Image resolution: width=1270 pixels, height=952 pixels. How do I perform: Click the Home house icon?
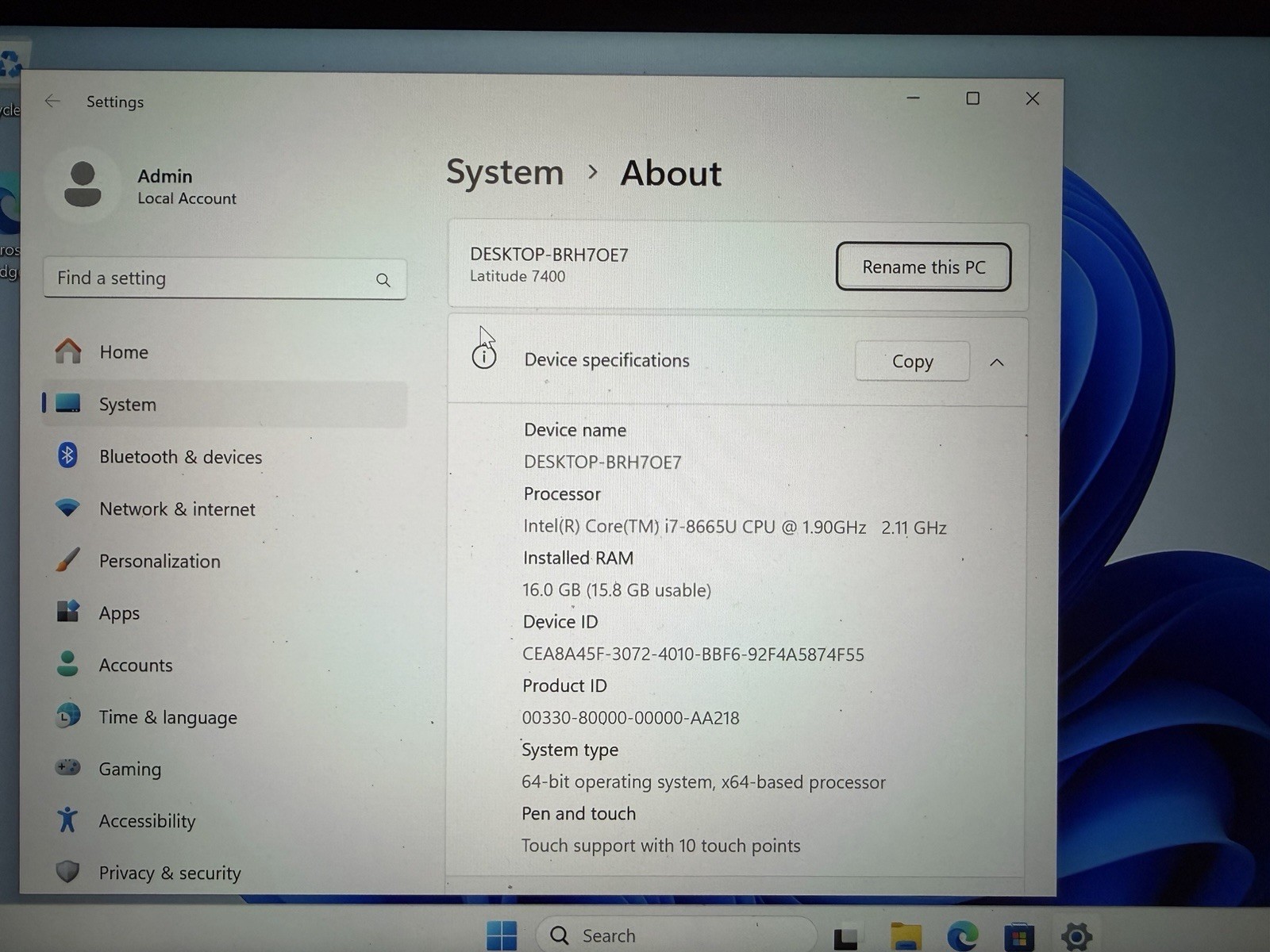tap(68, 351)
